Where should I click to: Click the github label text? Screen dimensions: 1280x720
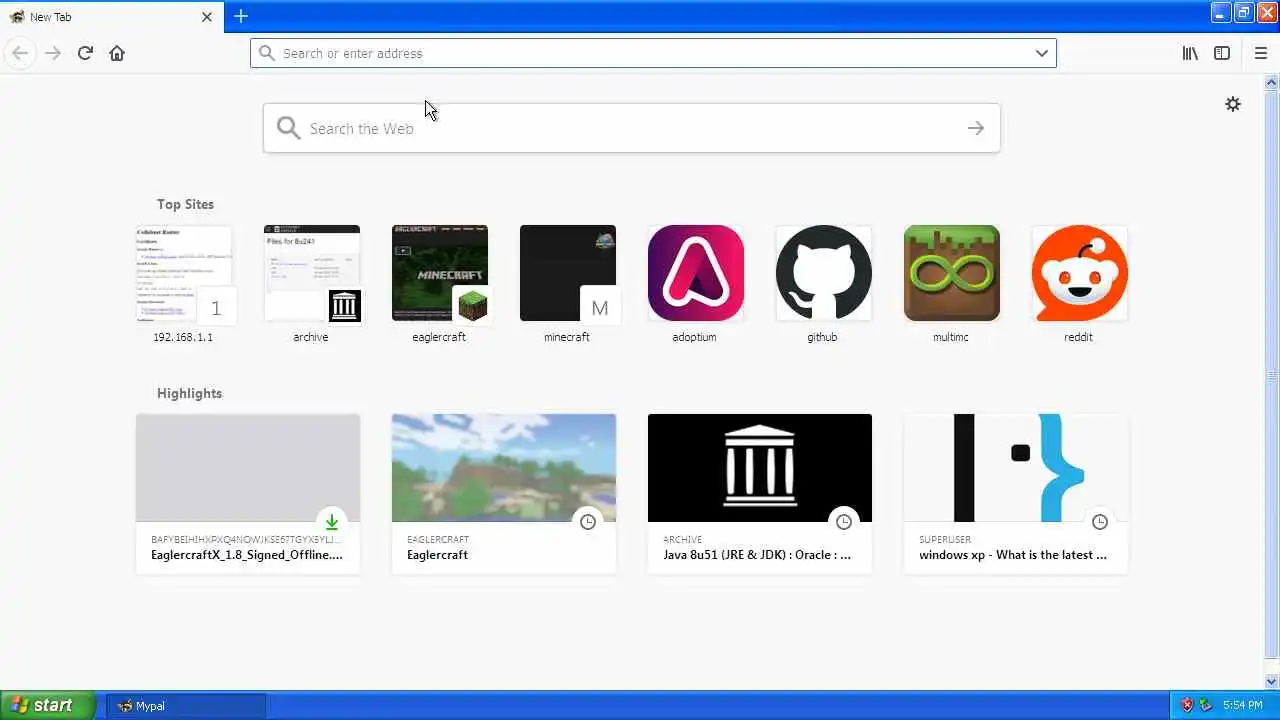(x=822, y=337)
